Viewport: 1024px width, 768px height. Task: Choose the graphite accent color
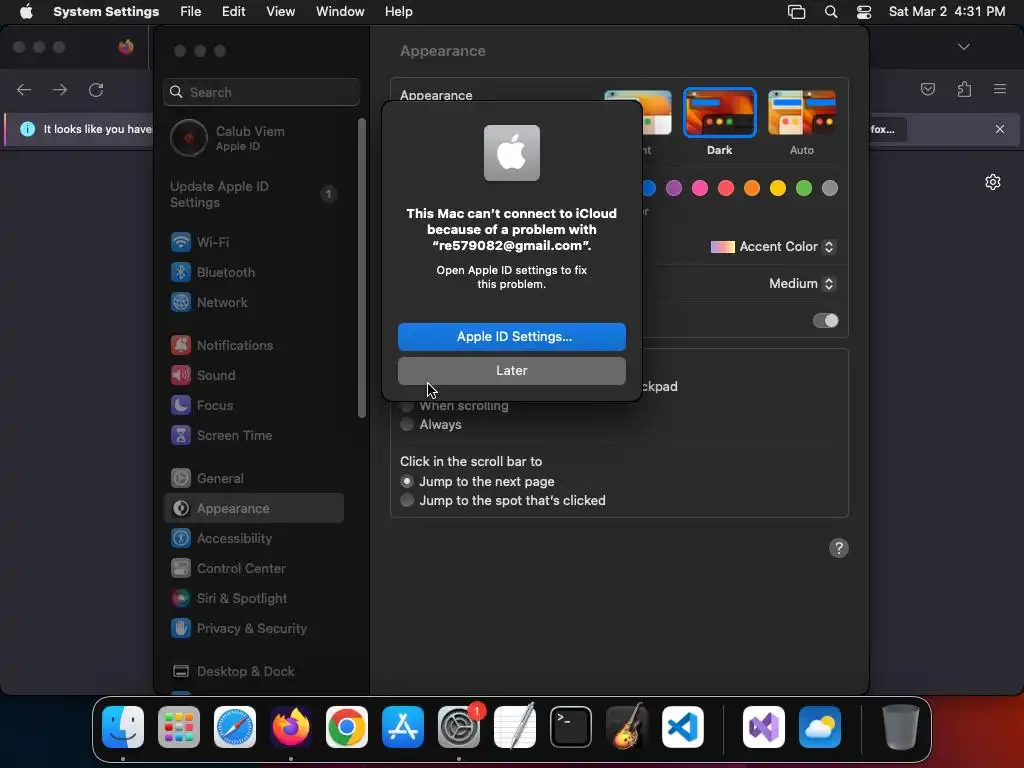(830, 188)
